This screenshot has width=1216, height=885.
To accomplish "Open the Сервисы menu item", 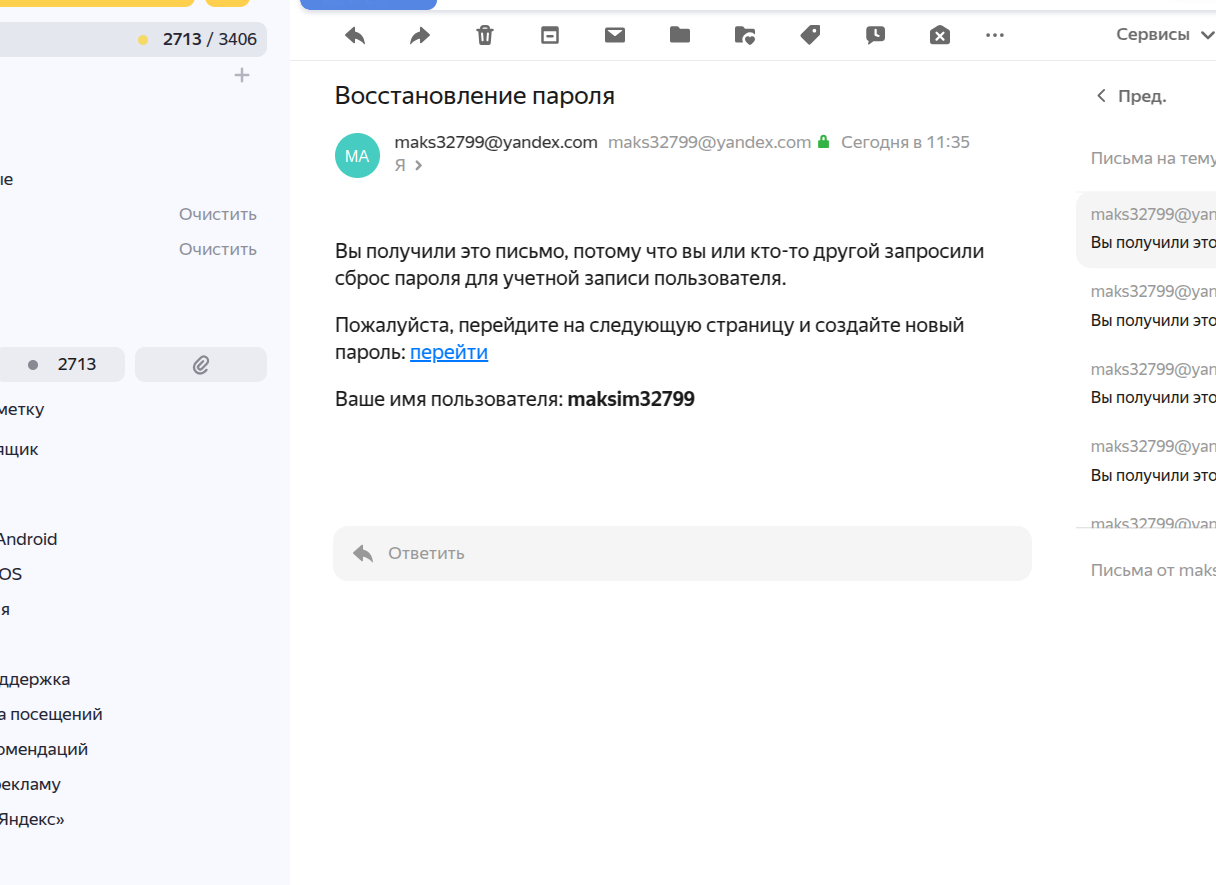I will (x=1150, y=33).
